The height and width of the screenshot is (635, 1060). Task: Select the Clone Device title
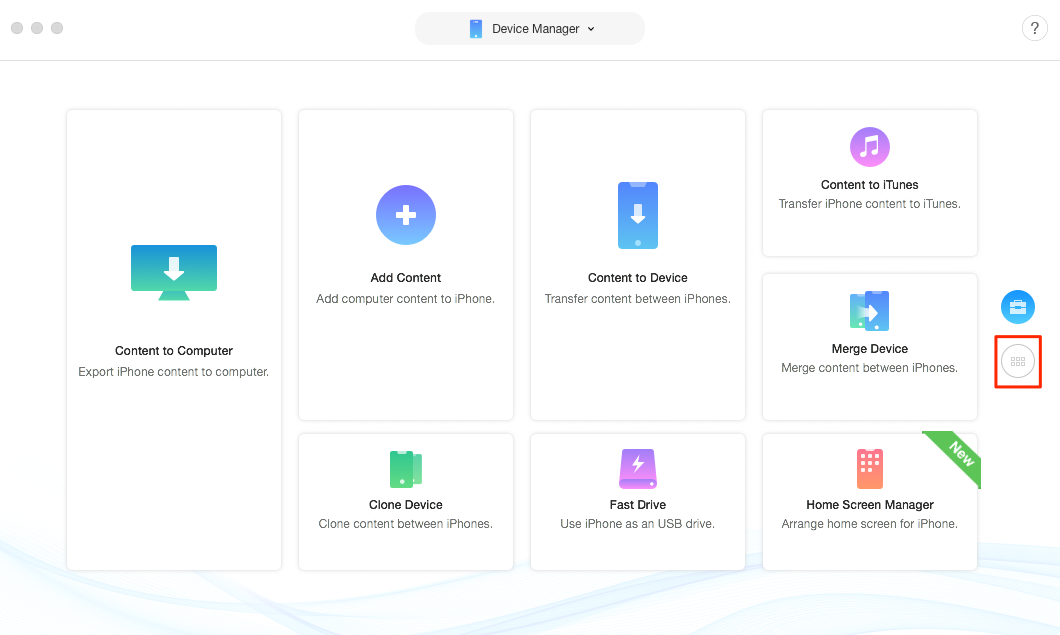tap(406, 505)
